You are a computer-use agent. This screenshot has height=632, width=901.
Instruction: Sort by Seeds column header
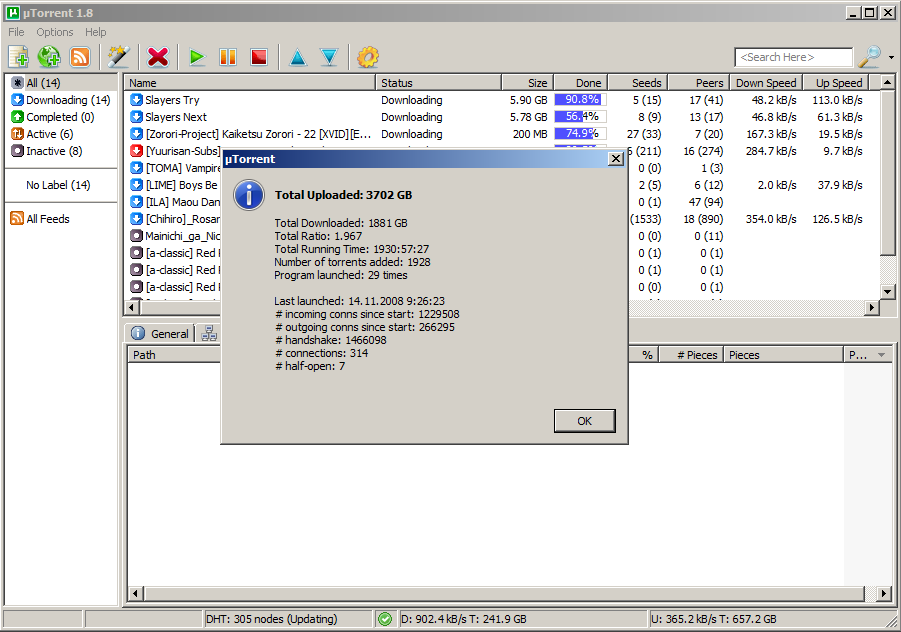pos(638,83)
